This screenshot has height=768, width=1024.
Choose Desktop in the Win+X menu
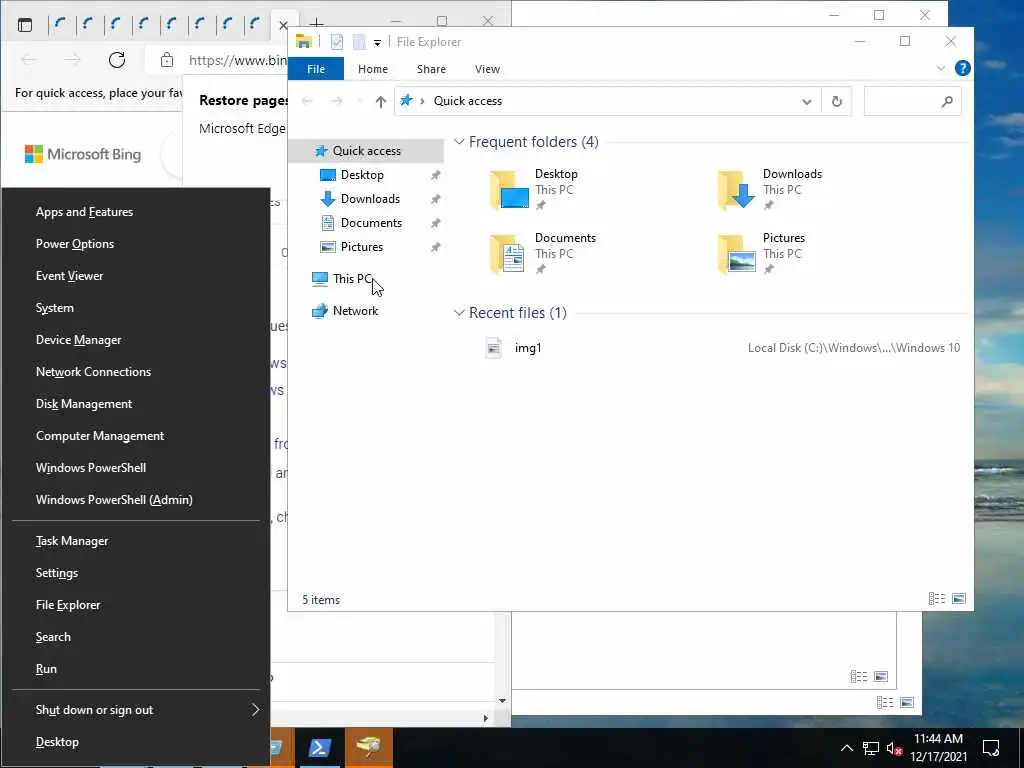(x=57, y=743)
